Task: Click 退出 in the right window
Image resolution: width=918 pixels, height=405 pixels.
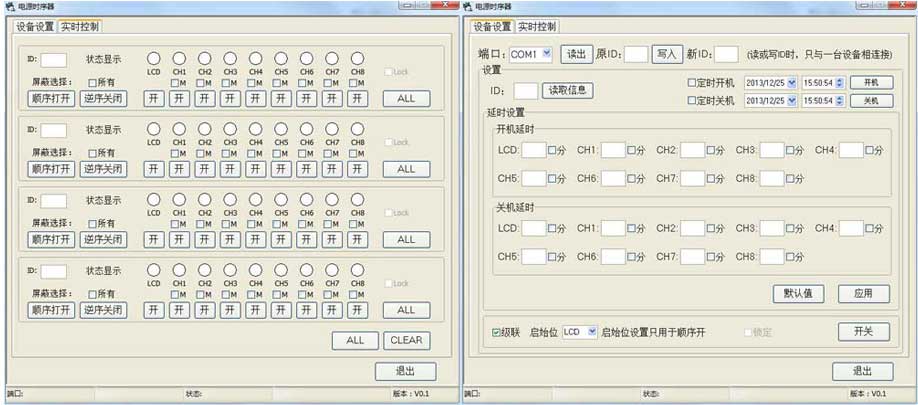Action: pos(862,371)
